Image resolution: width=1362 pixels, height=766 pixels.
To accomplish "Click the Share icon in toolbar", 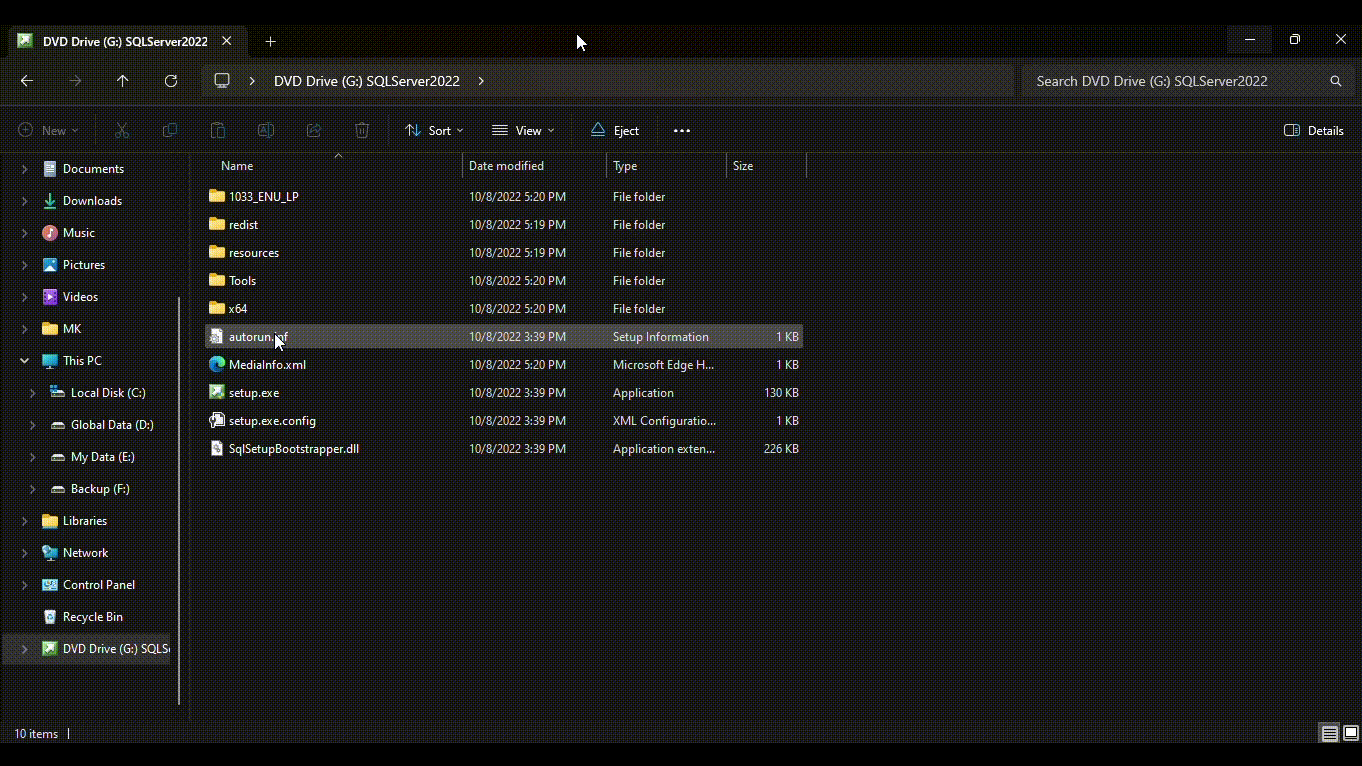I will click(314, 130).
